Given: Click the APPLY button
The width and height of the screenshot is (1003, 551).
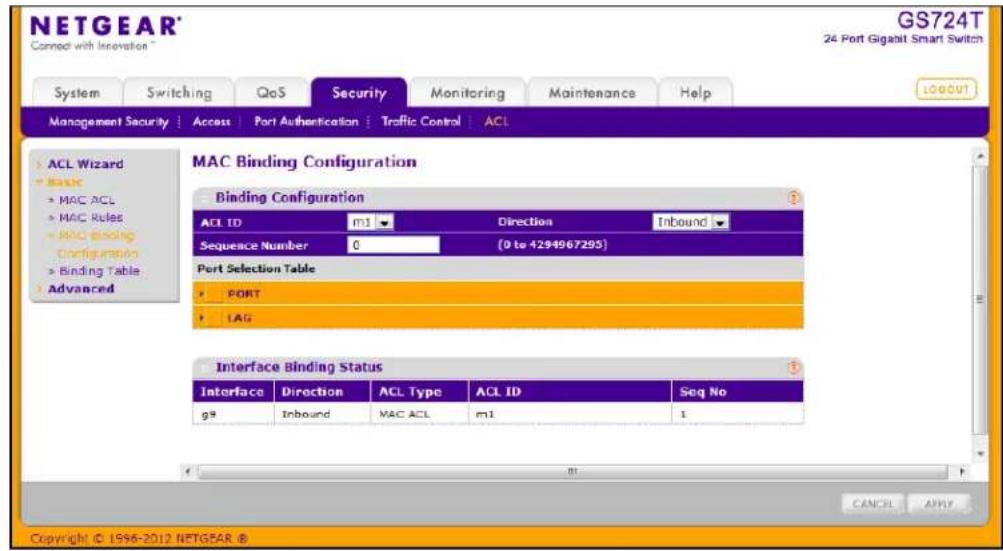Looking at the screenshot, I should (938, 504).
